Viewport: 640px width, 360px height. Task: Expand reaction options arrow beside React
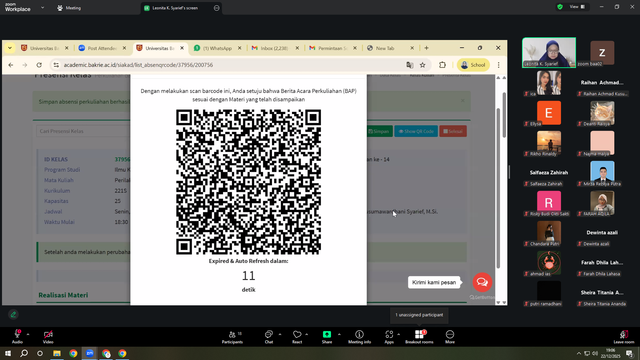tap(307, 334)
